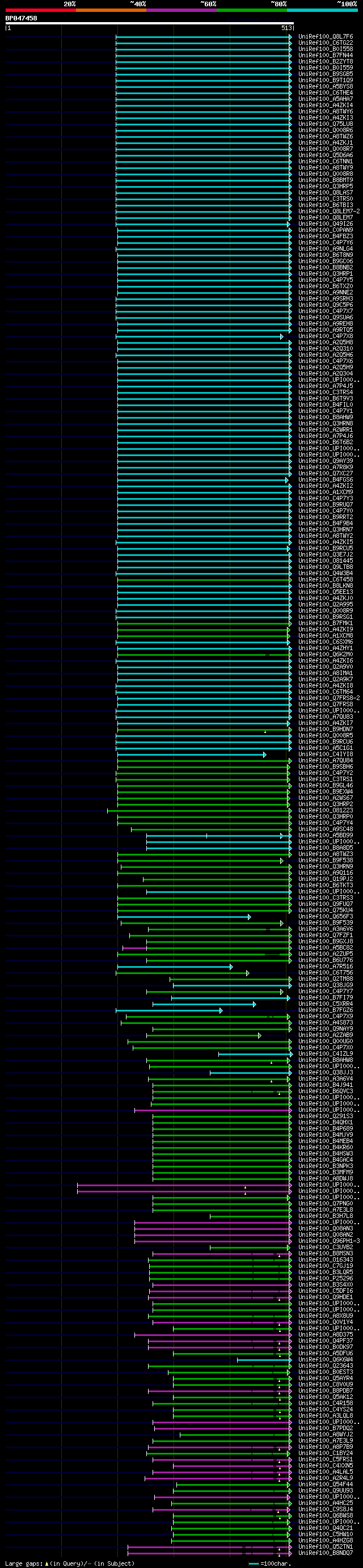Open hit UniRef100_C6TG22

(325, 43)
